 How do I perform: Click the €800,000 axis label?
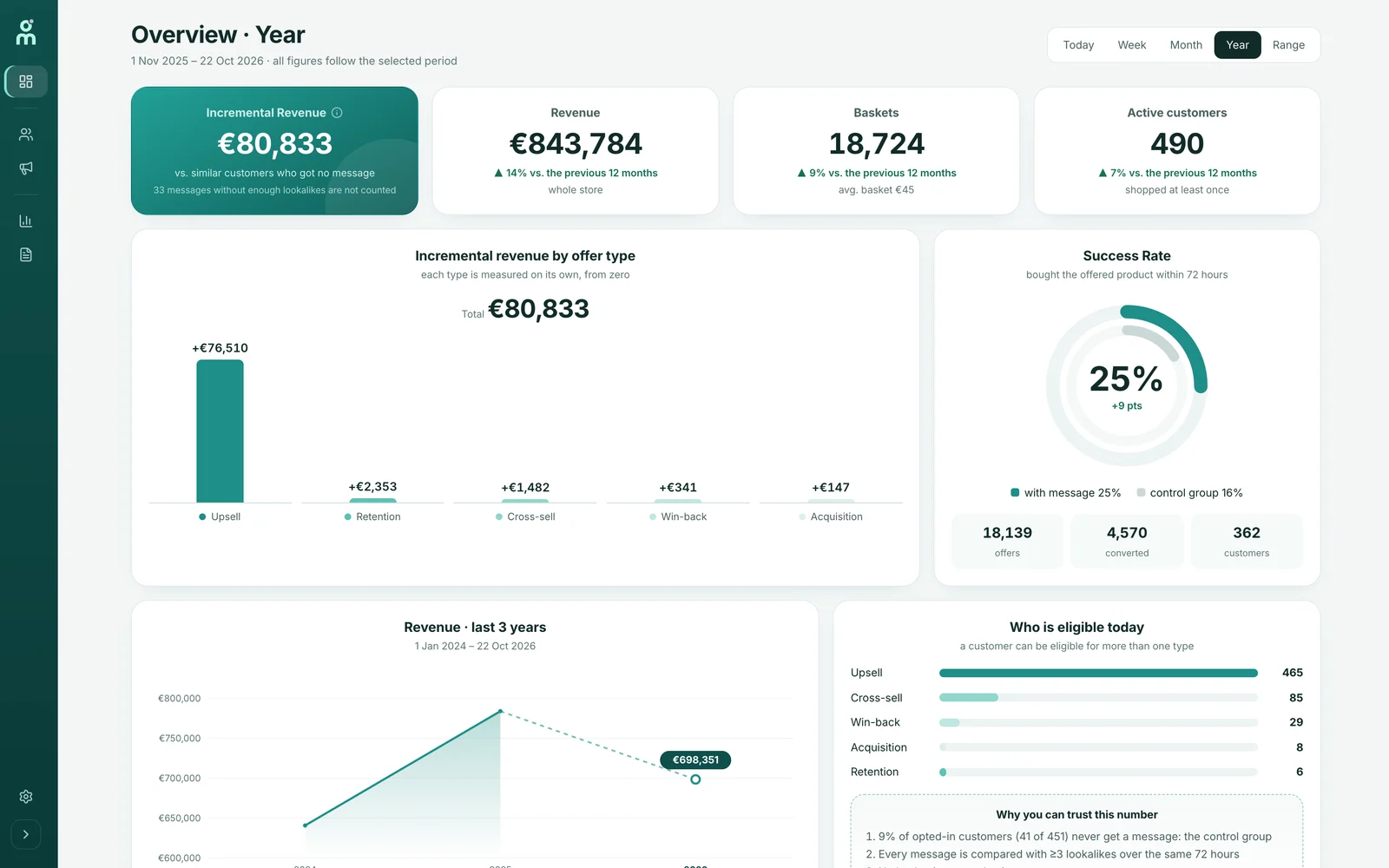point(179,699)
